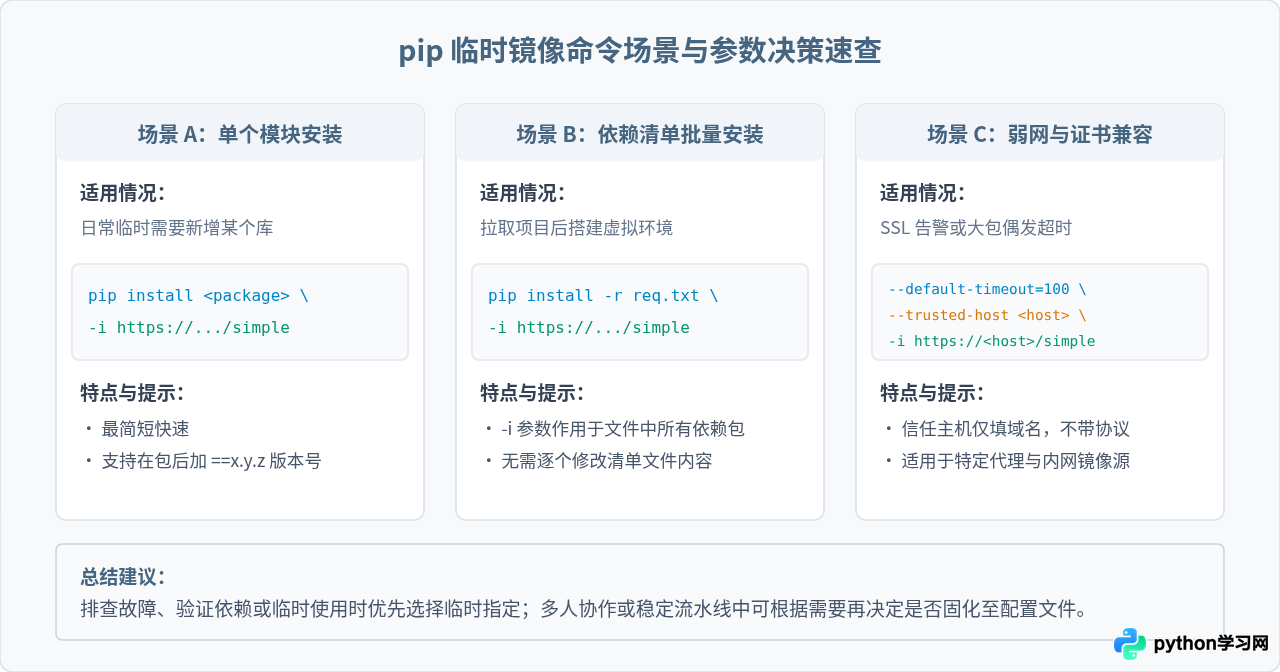Image resolution: width=1280 pixels, height=672 pixels.
Task: Click "-i https://.../simple" in 场景 A code
Action: tap(189, 328)
